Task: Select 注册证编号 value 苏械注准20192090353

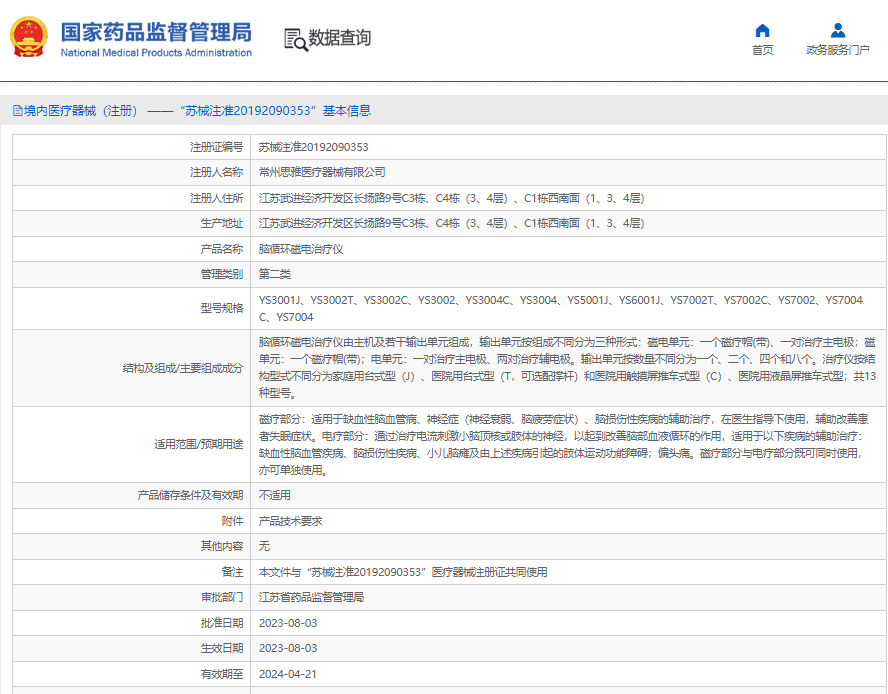Action: (313, 147)
